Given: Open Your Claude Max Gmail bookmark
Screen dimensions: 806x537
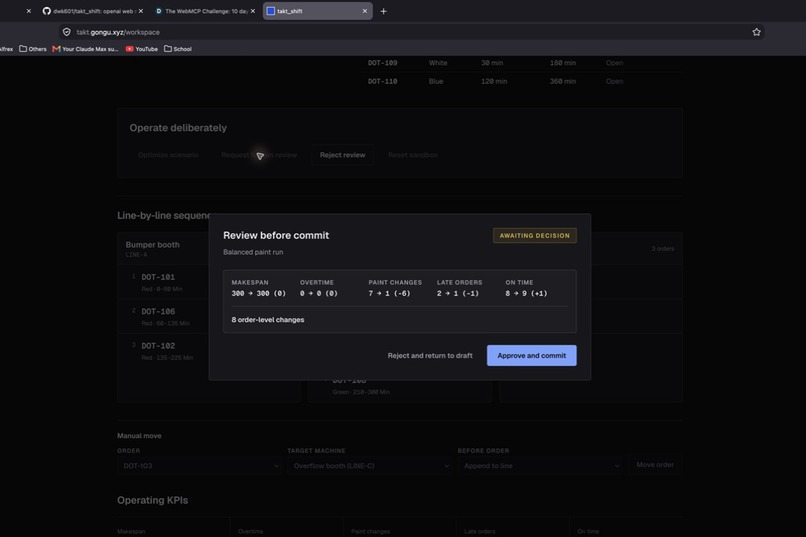Looking at the screenshot, I should pos(85,49).
